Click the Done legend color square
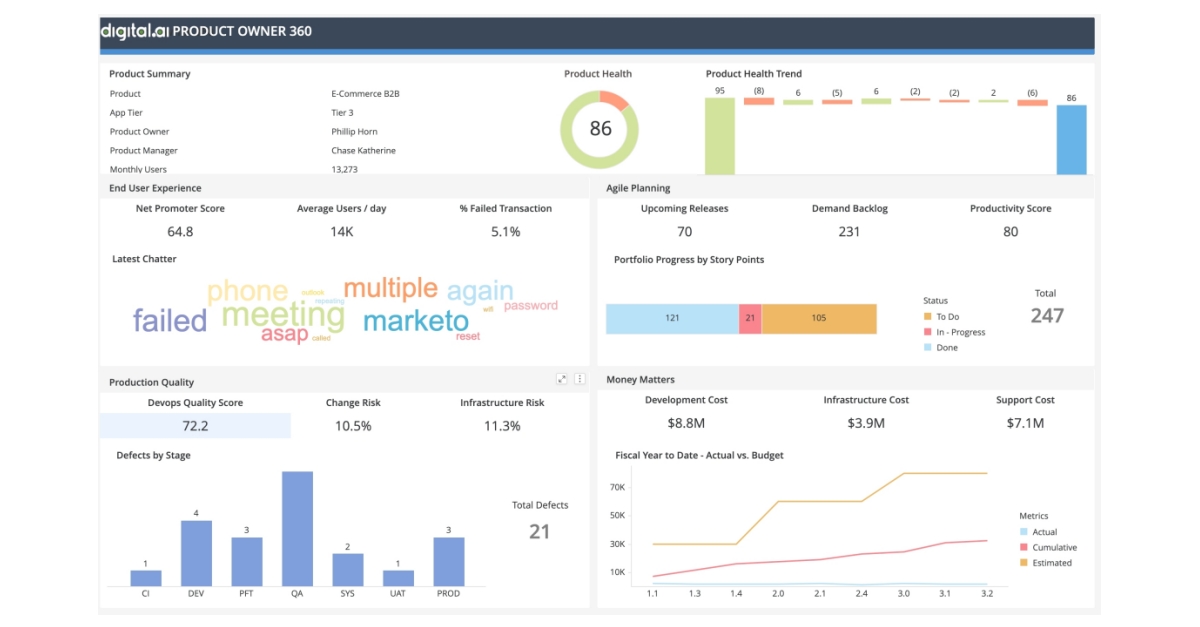 tap(930, 347)
